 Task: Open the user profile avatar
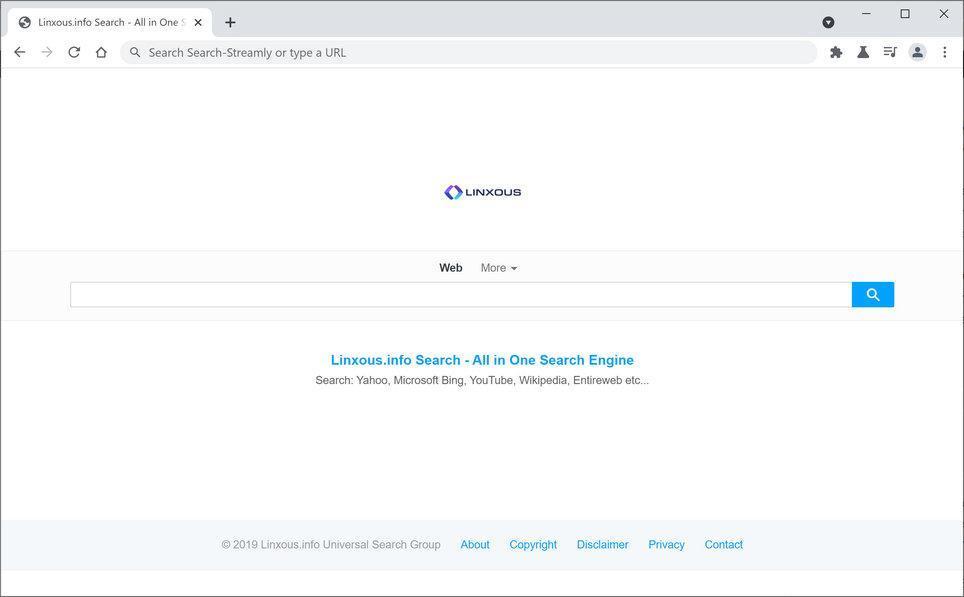pos(917,52)
